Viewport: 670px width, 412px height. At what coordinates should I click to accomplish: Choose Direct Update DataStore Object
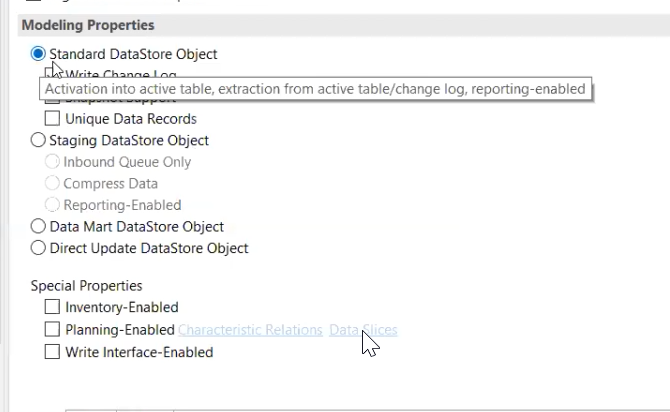tap(38, 248)
